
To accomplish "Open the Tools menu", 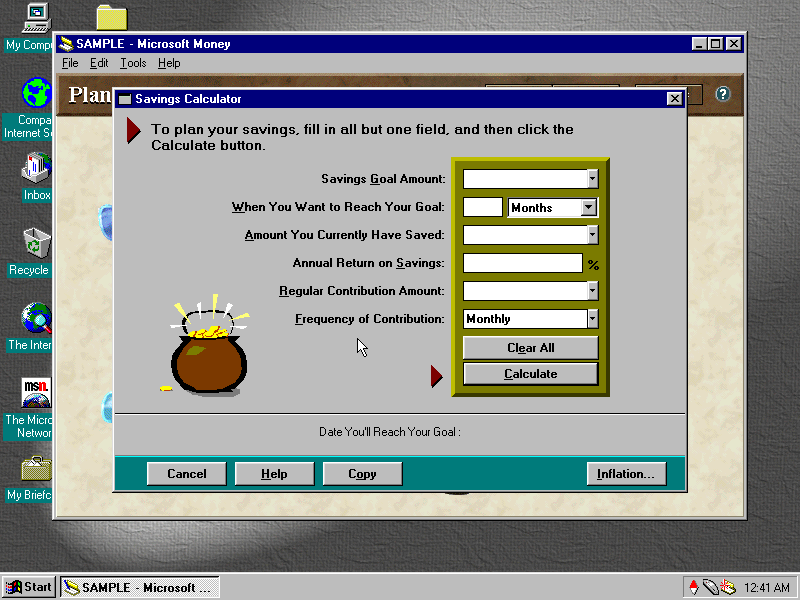I will coord(133,63).
